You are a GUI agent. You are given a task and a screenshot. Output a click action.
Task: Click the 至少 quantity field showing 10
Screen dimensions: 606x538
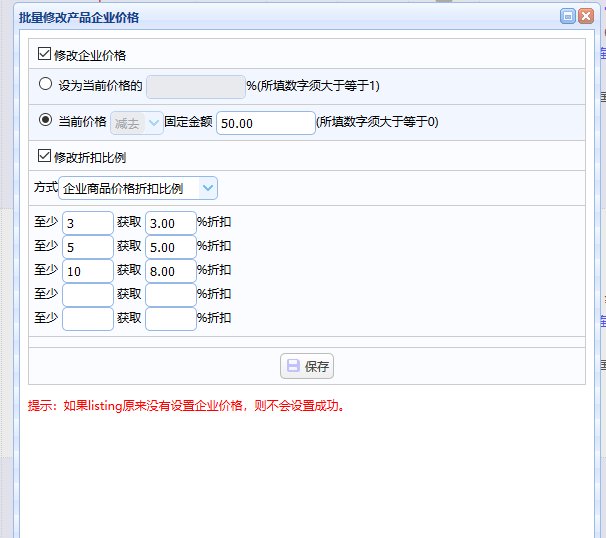click(x=88, y=271)
